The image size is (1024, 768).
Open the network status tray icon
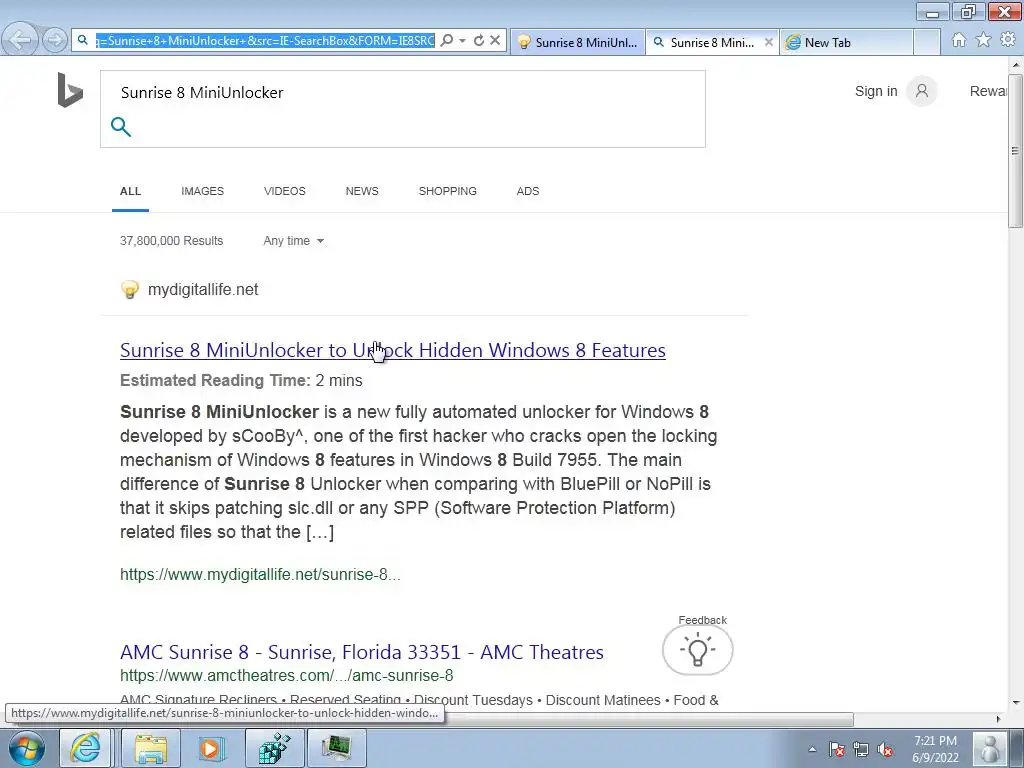coord(861,750)
